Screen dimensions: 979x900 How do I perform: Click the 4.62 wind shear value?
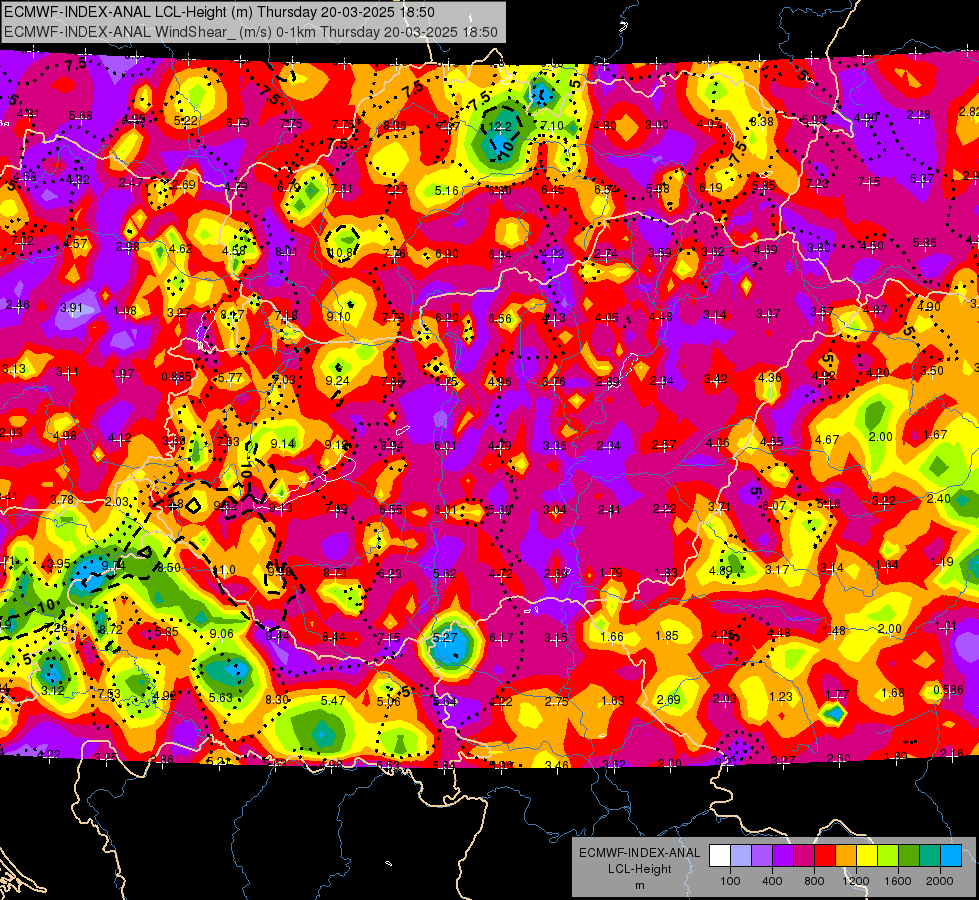pyautogui.click(x=181, y=249)
